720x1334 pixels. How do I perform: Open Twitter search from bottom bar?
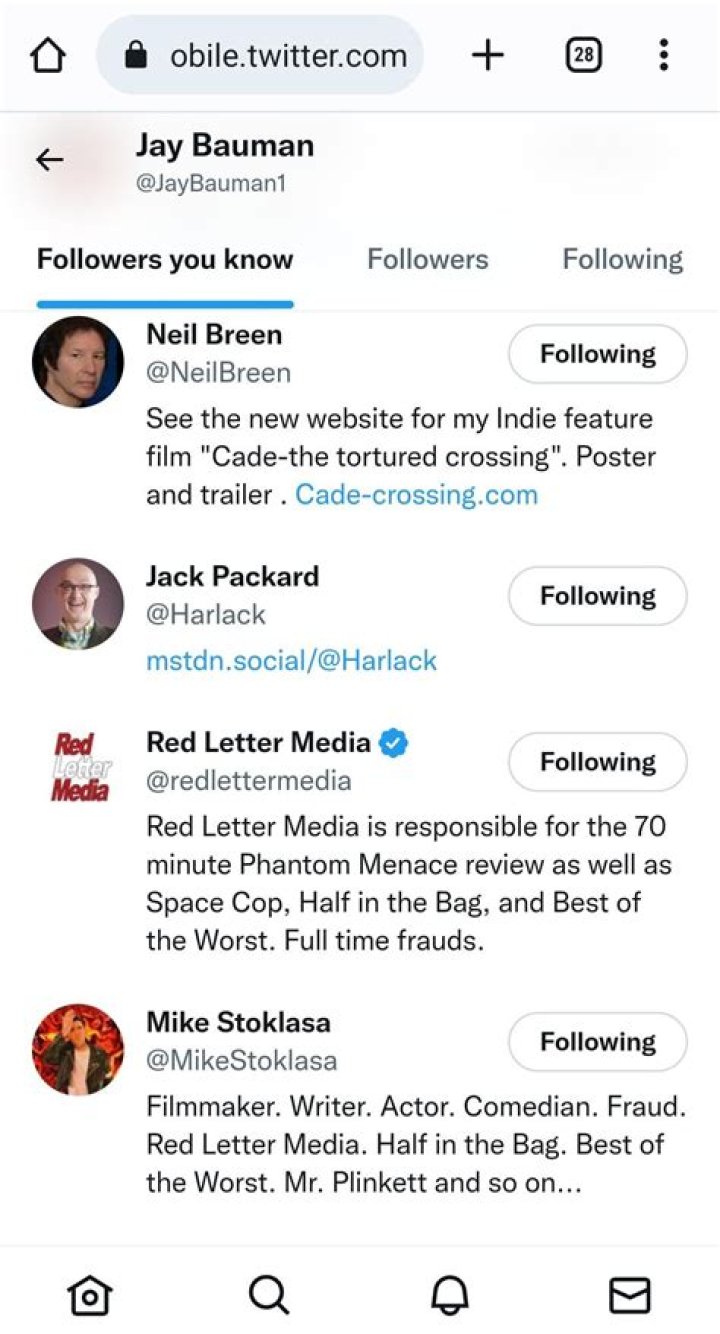click(x=268, y=1295)
